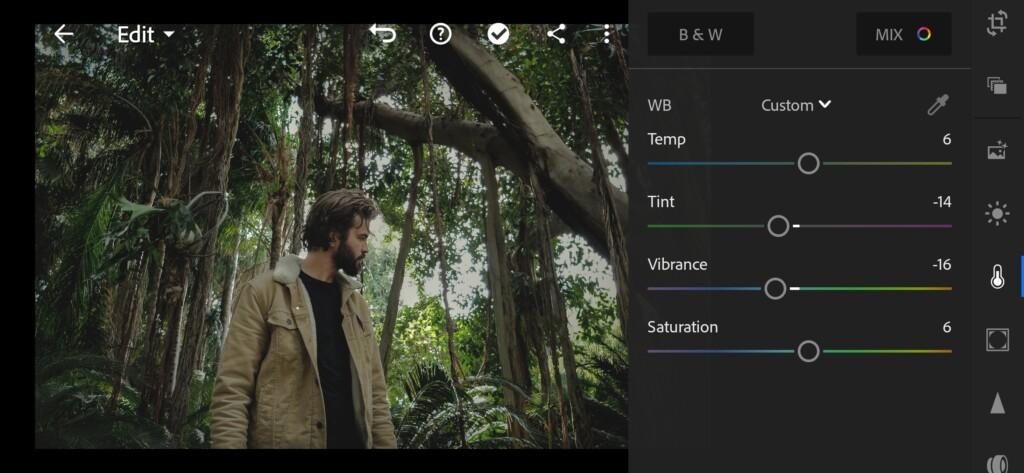
Task: Go back with the left arrow
Action: coord(63,34)
